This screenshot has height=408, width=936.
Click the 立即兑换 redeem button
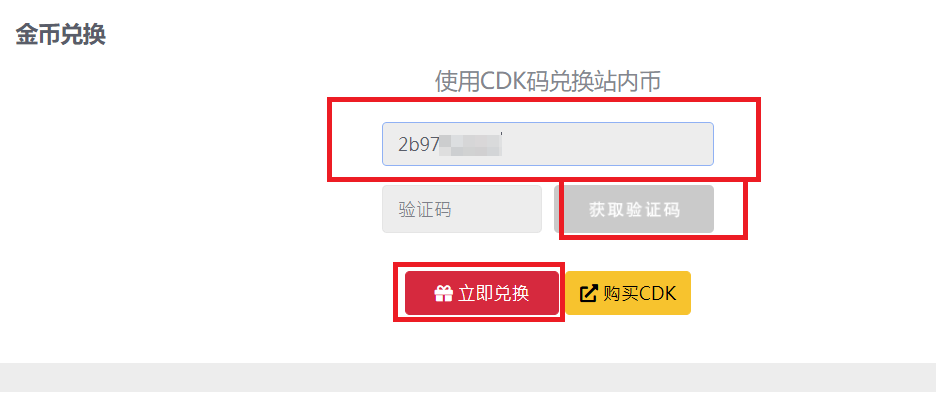coord(482,293)
